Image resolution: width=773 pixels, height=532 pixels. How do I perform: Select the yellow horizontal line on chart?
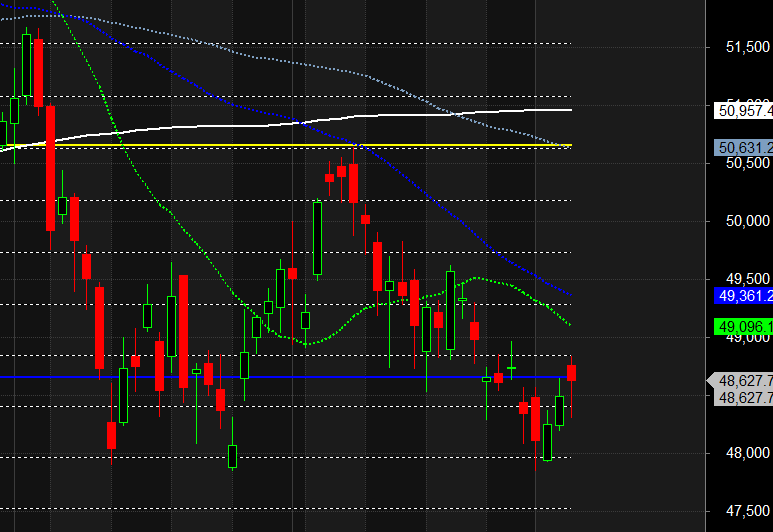(286, 145)
